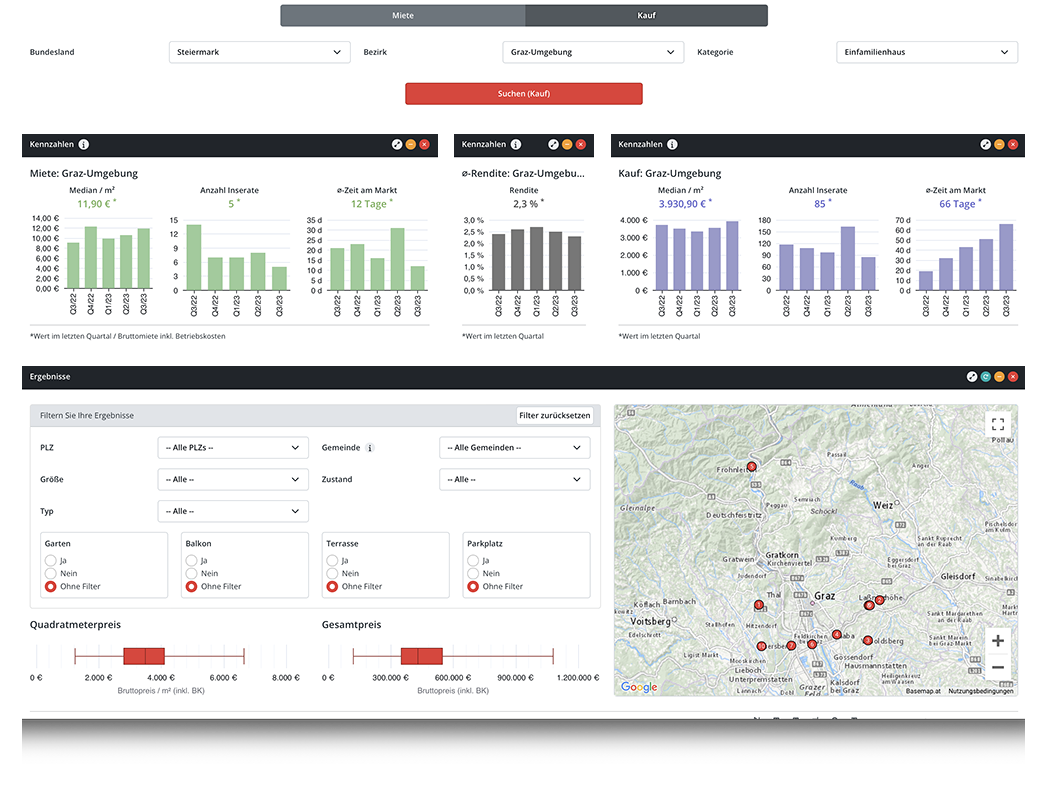The image size is (1050, 800).
Task: Click the Gemeinde info icon
Action: click(370, 448)
